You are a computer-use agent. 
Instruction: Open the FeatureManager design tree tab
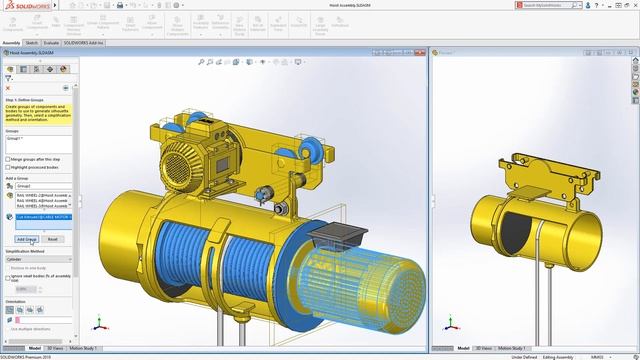(x=10, y=69)
